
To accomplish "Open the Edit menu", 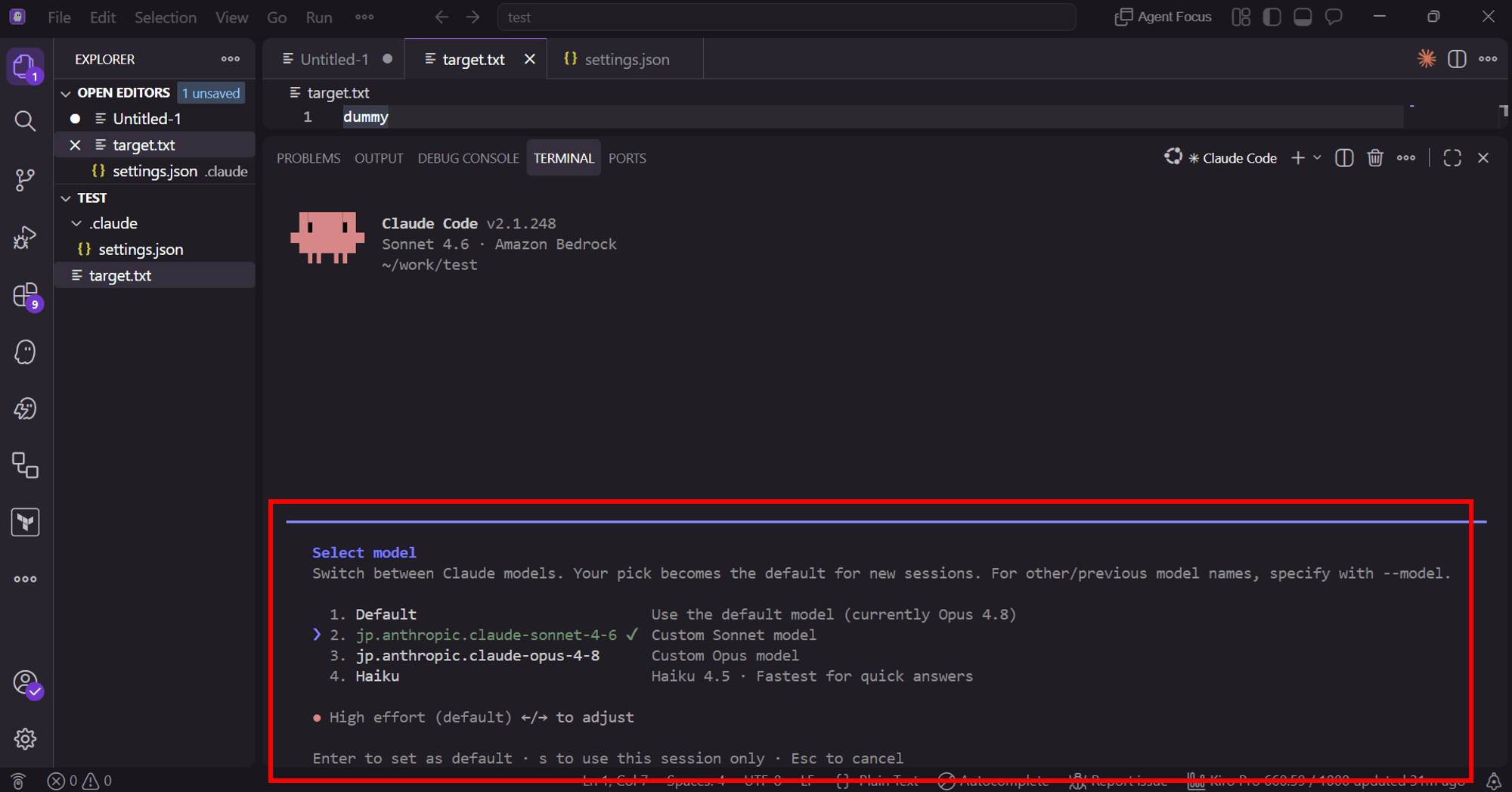I will click(102, 17).
